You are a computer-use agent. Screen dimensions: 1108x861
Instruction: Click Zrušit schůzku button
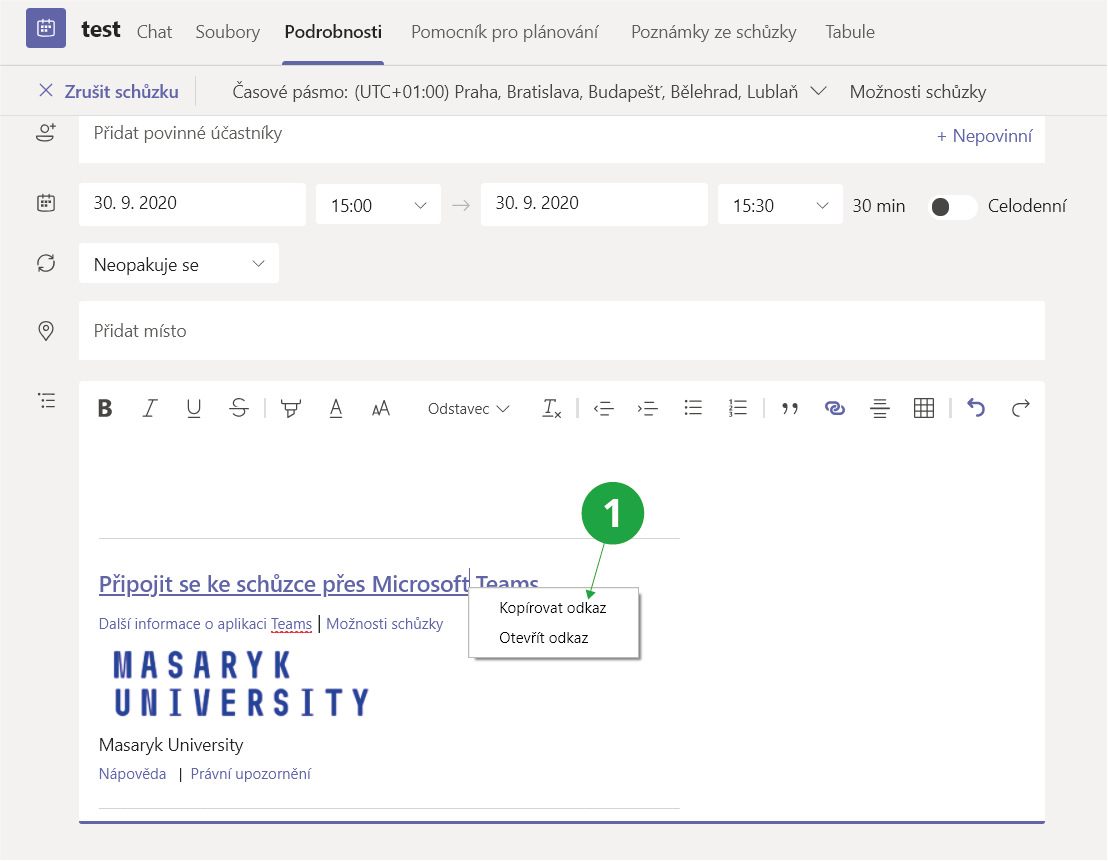point(108,91)
